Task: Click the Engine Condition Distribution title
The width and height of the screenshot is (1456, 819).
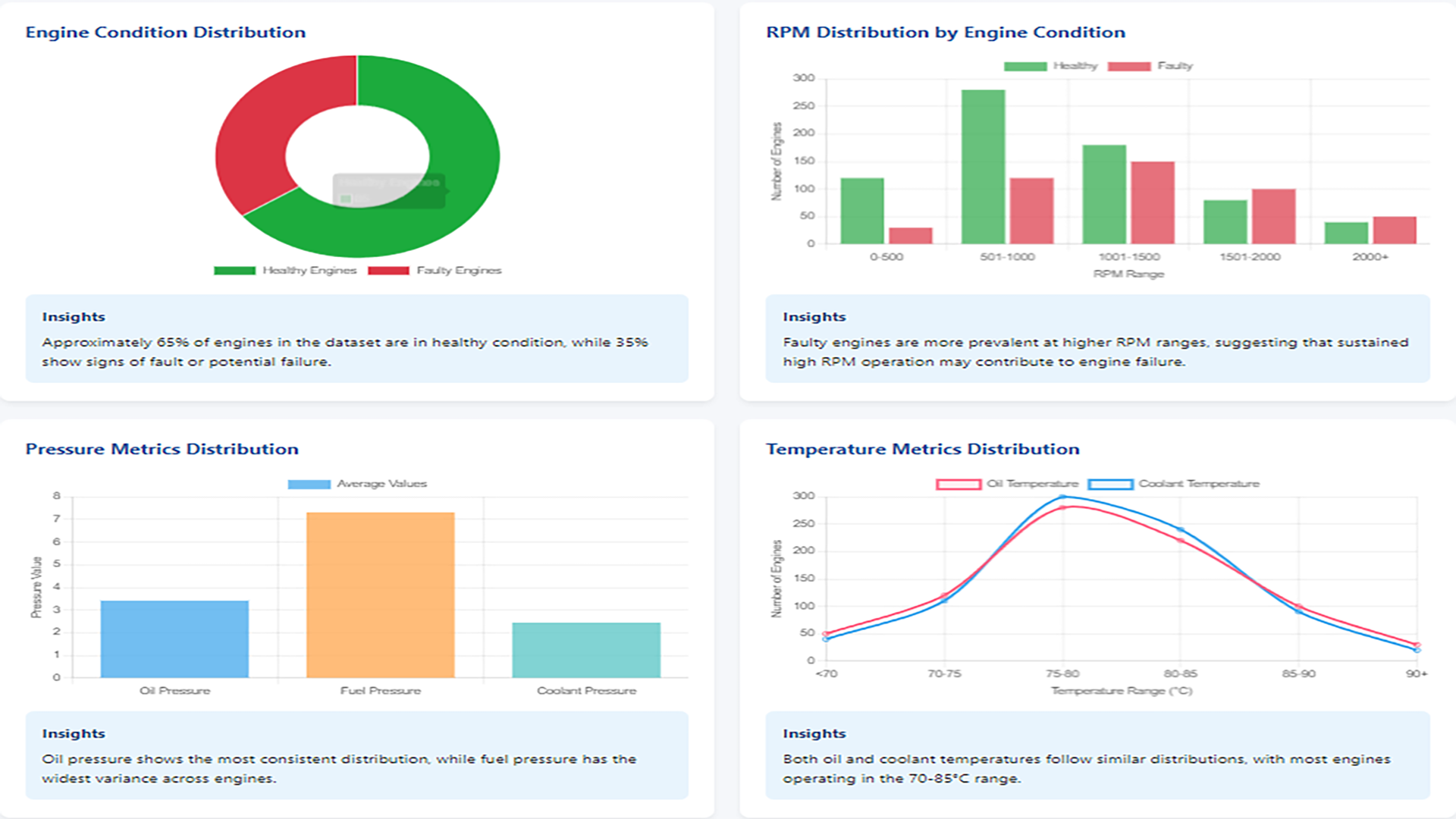Action: coord(165,33)
